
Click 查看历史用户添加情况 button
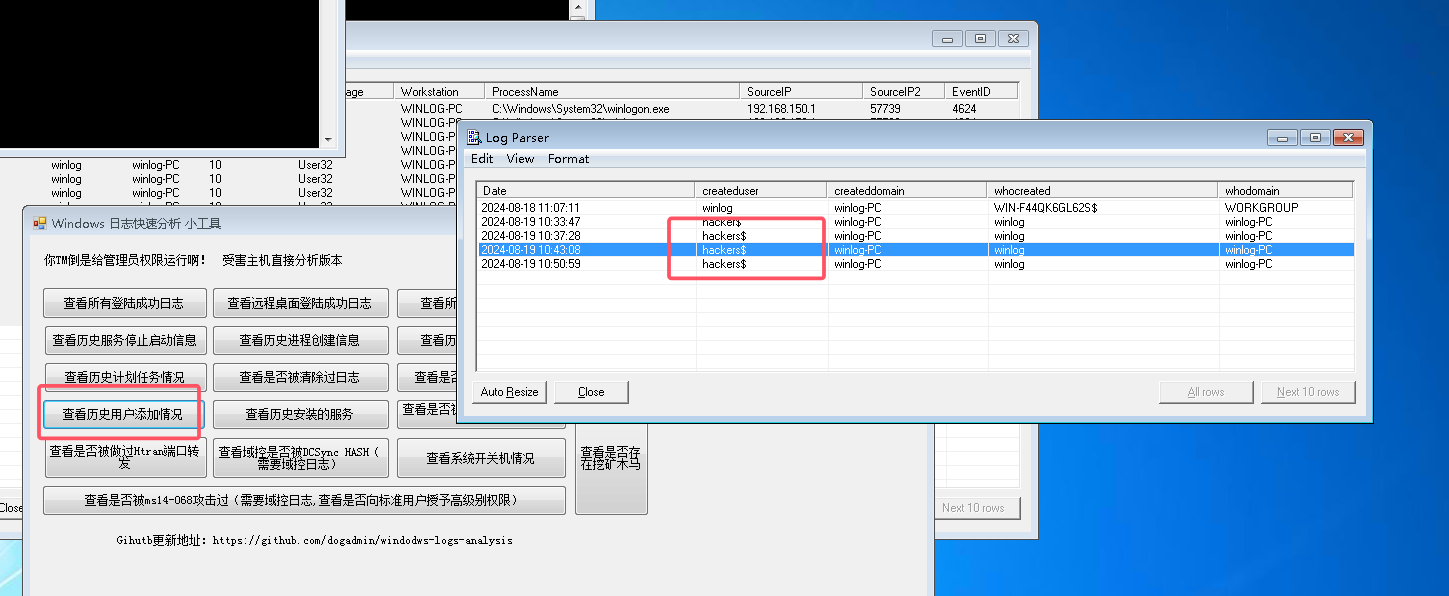point(124,414)
